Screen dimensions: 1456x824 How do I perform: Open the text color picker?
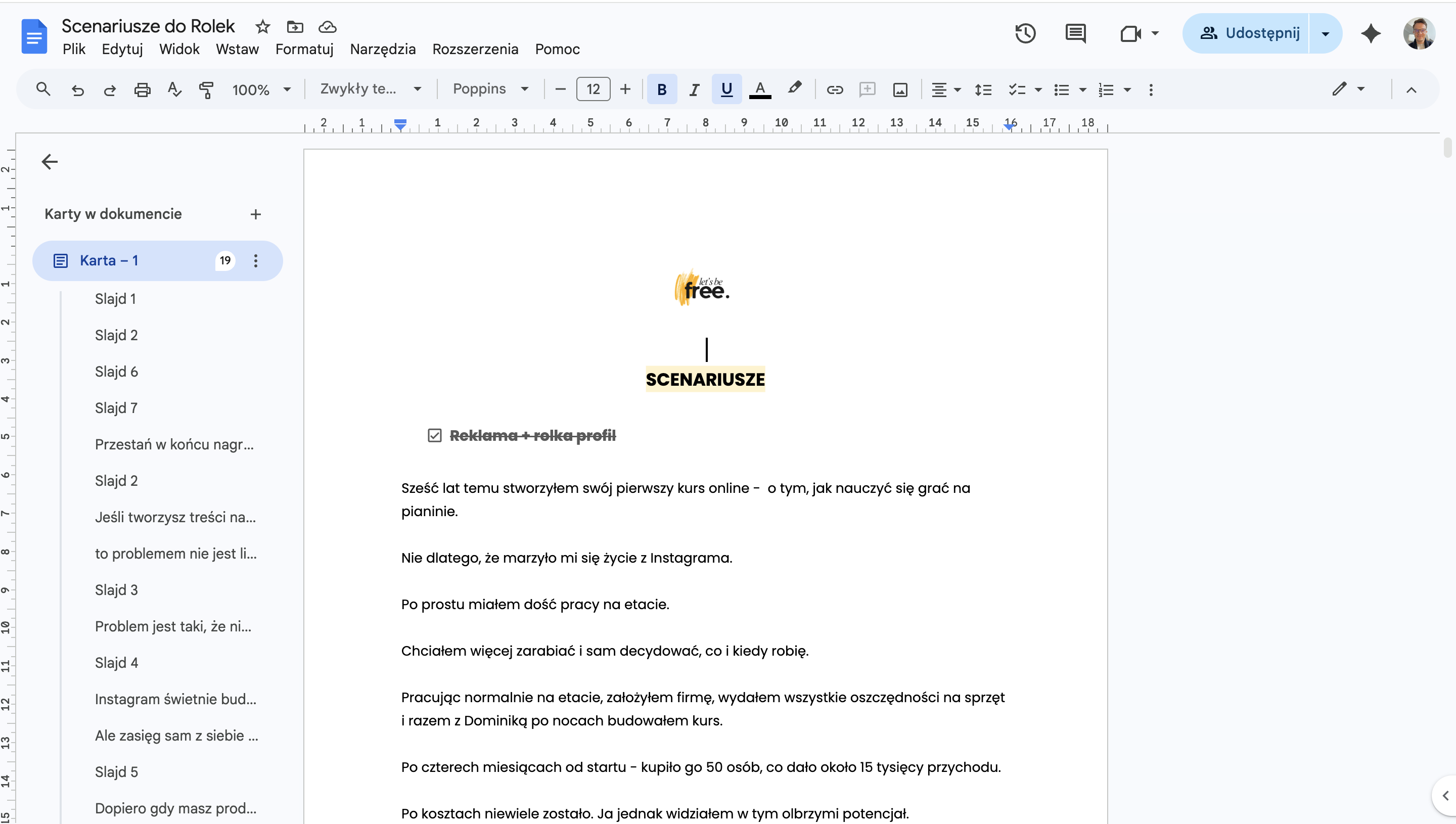[x=760, y=89]
